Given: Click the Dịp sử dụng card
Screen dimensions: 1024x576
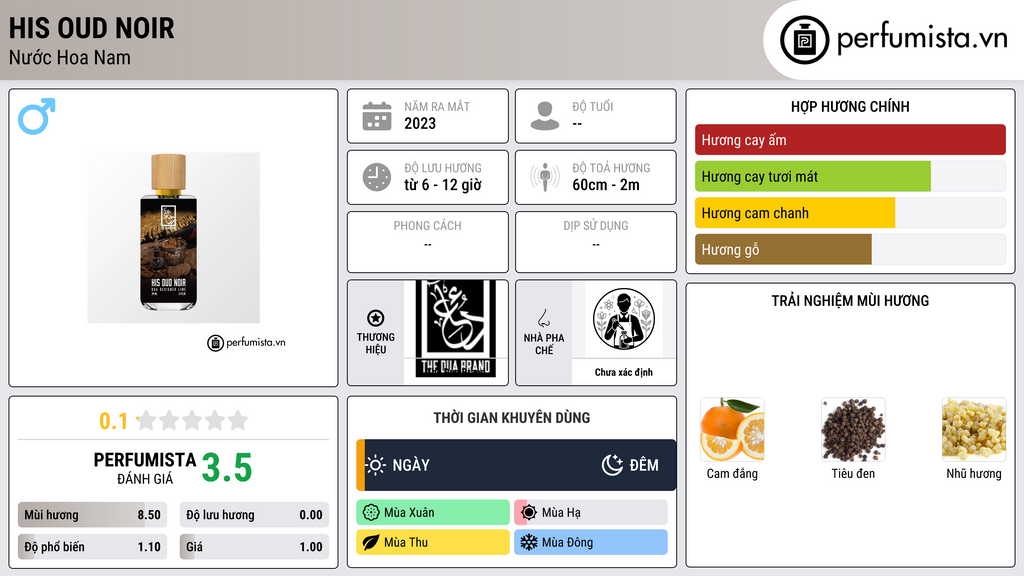Looking at the screenshot, I should [596, 242].
